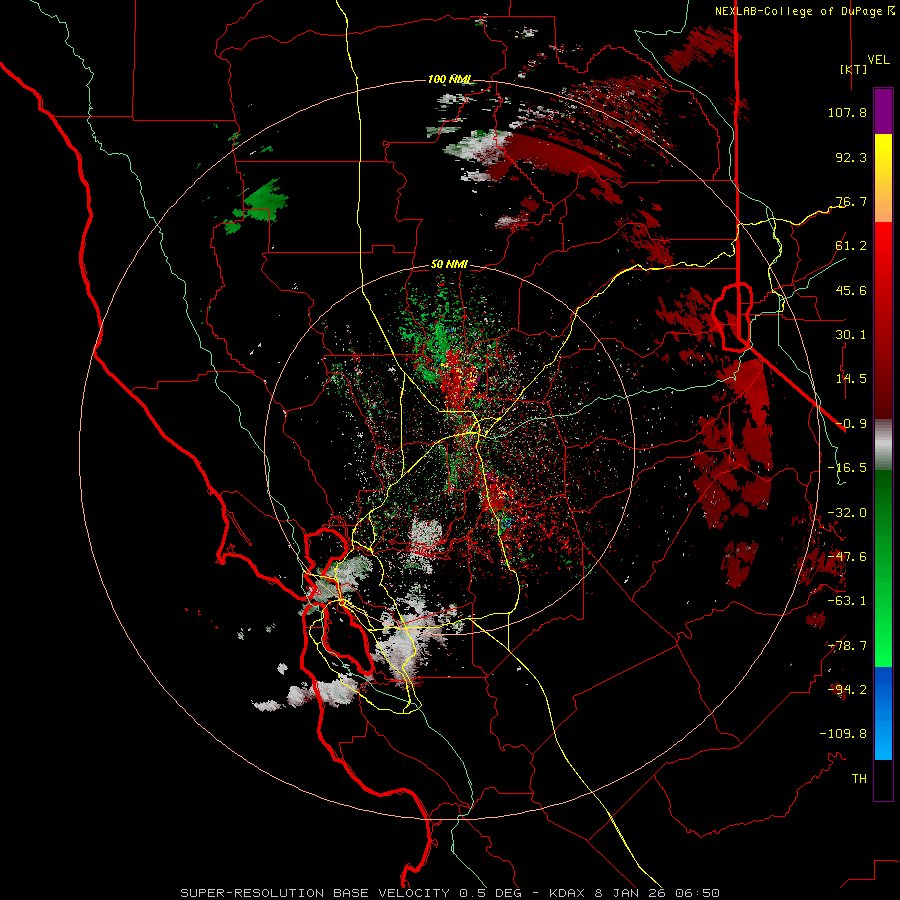
Task: Click the [KT] units label
Action: (x=854, y=69)
